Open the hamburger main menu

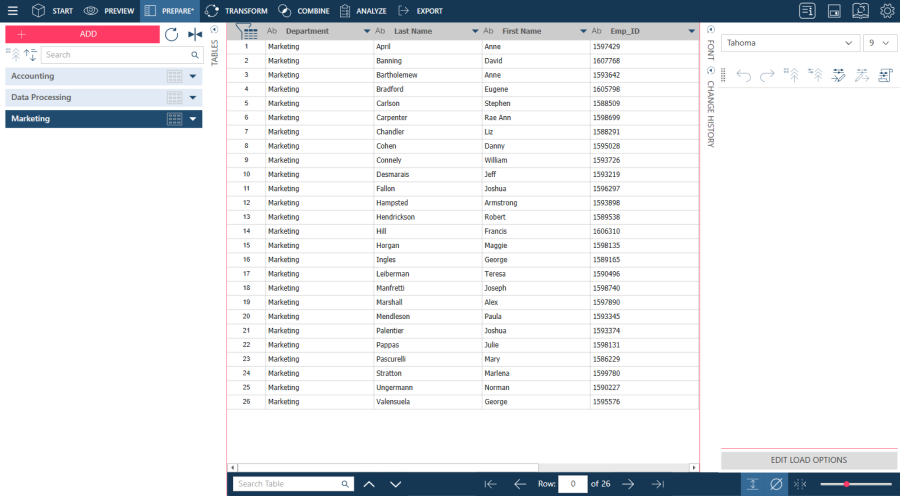click(12, 11)
